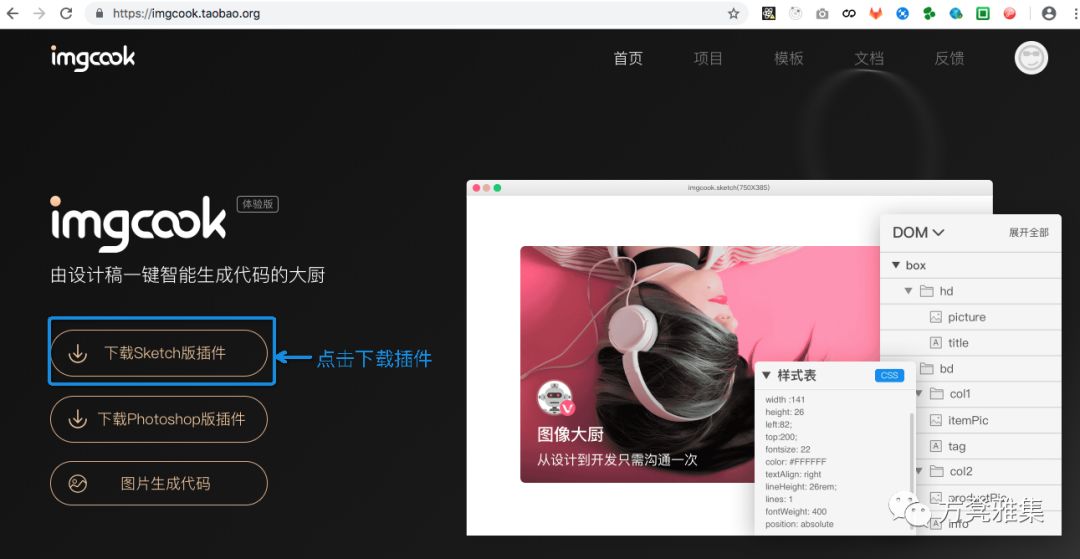
Task: Collapse the col2 folder node
Action: [x=918, y=472]
